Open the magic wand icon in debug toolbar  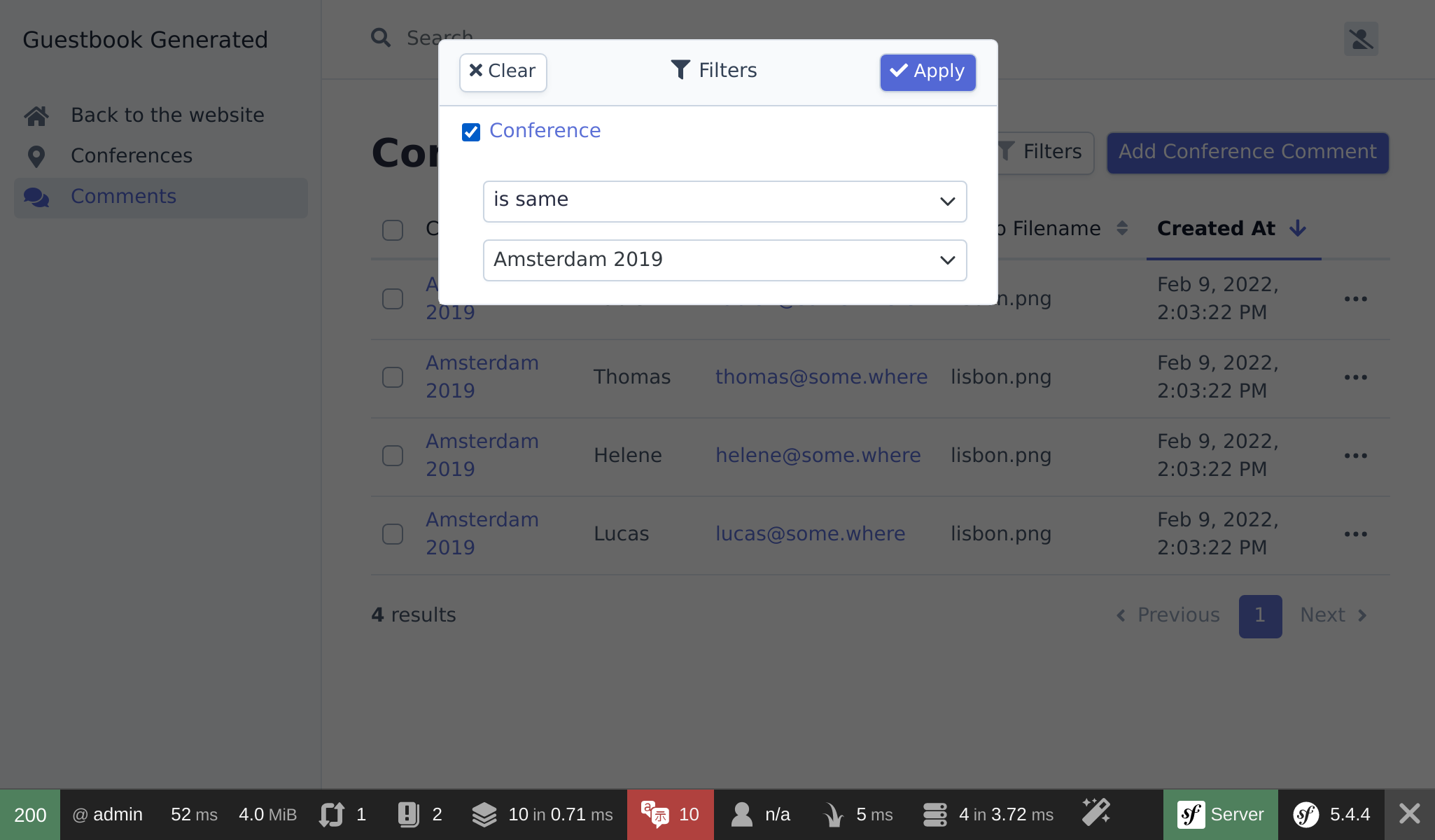click(1096, 812)
